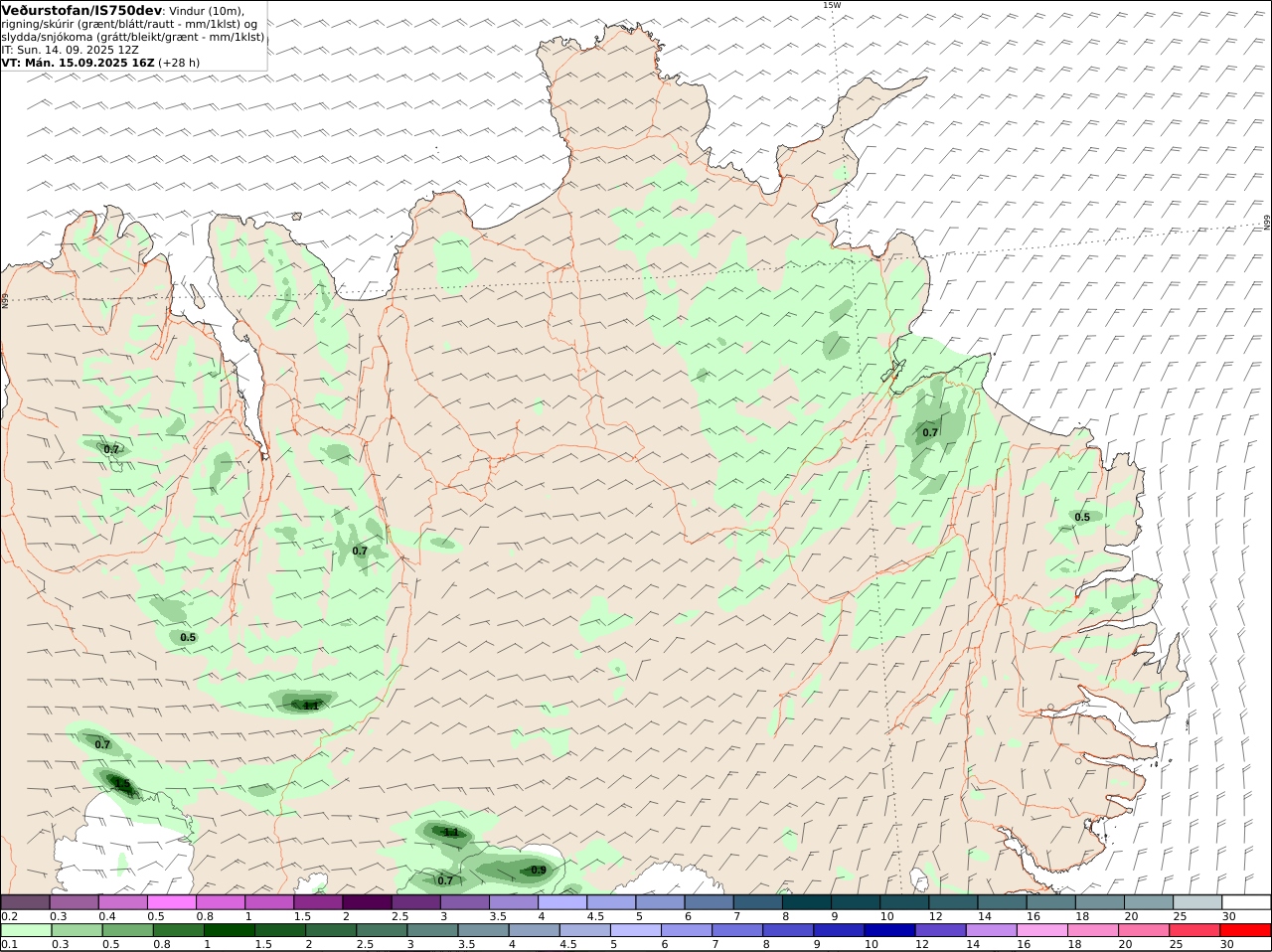Click the '0.4' tick label in the legend
Image resolution: width=1272 pixels, height=952 pixels.
[x=107, y=915]
